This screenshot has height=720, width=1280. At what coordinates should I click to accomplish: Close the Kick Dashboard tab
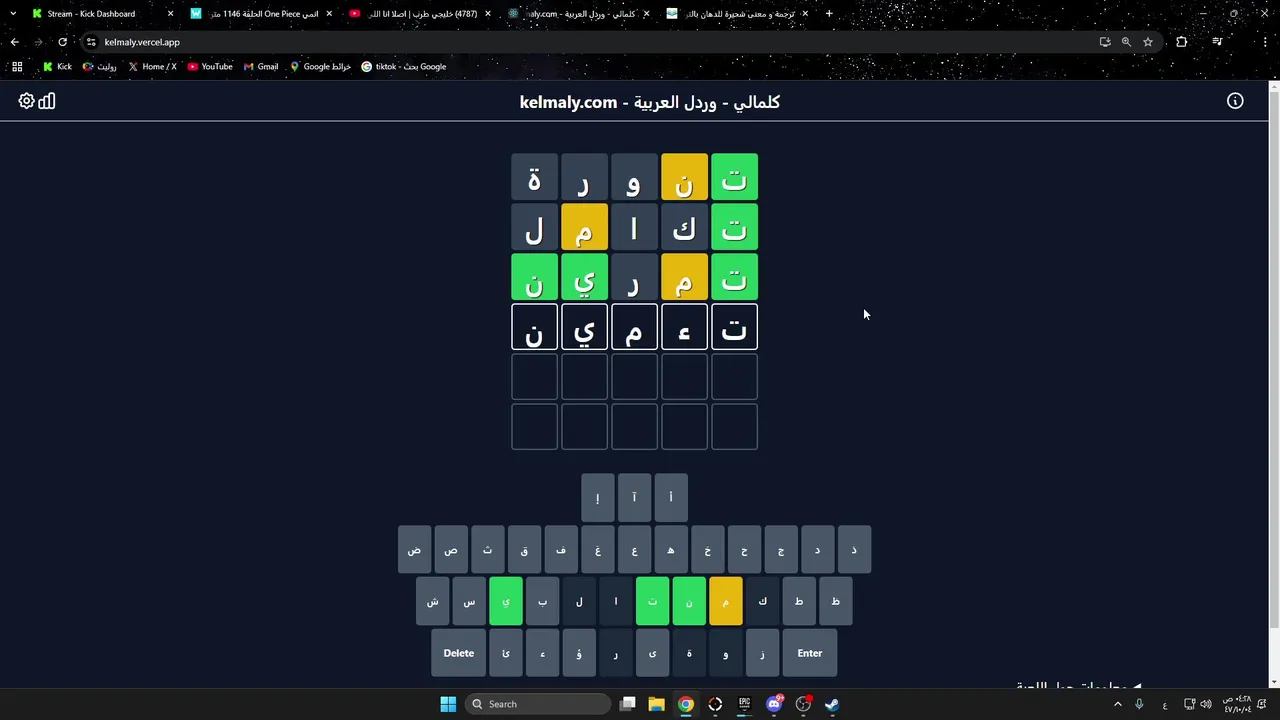click(170, 14)
